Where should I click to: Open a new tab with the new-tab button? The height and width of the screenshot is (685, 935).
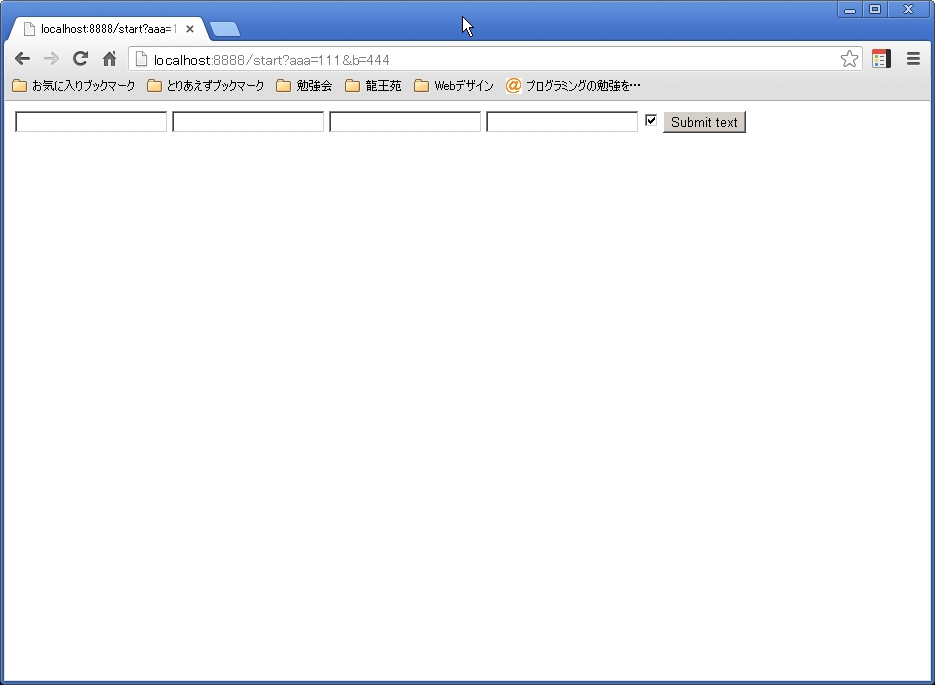click(x=225, y=29)
